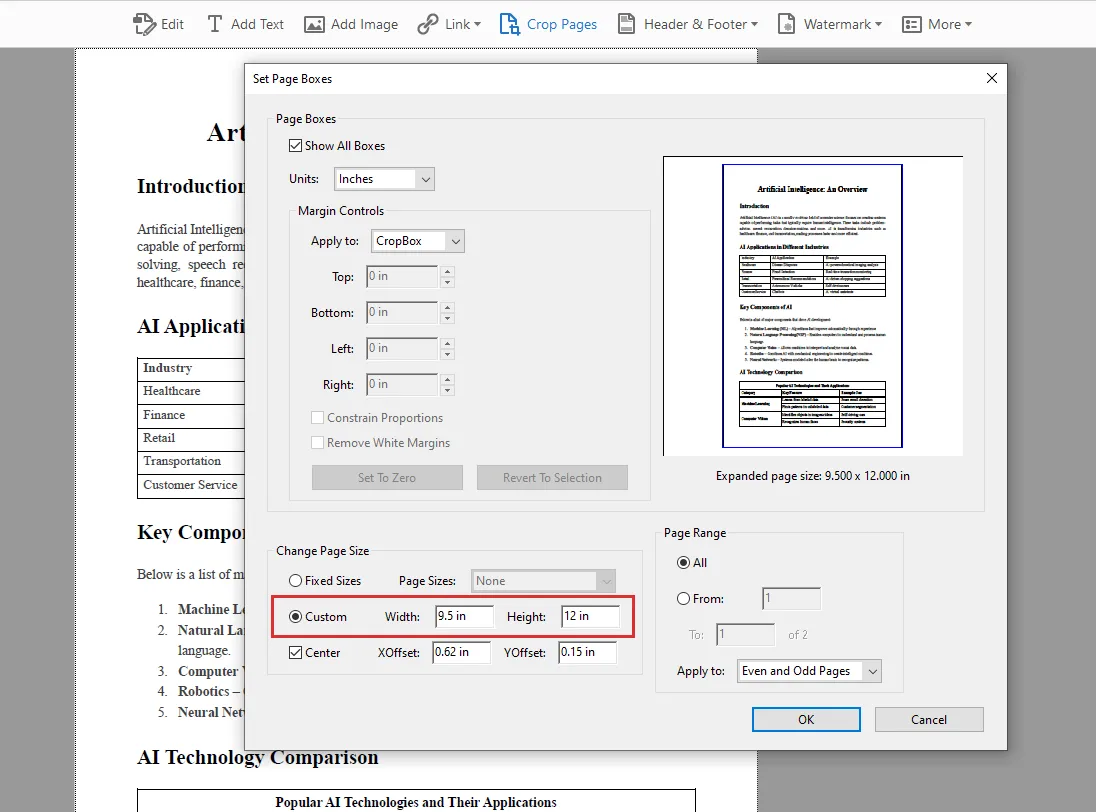
Task: Decrease the Bottom margin with down stepper
Action: (x=447, y=319)
